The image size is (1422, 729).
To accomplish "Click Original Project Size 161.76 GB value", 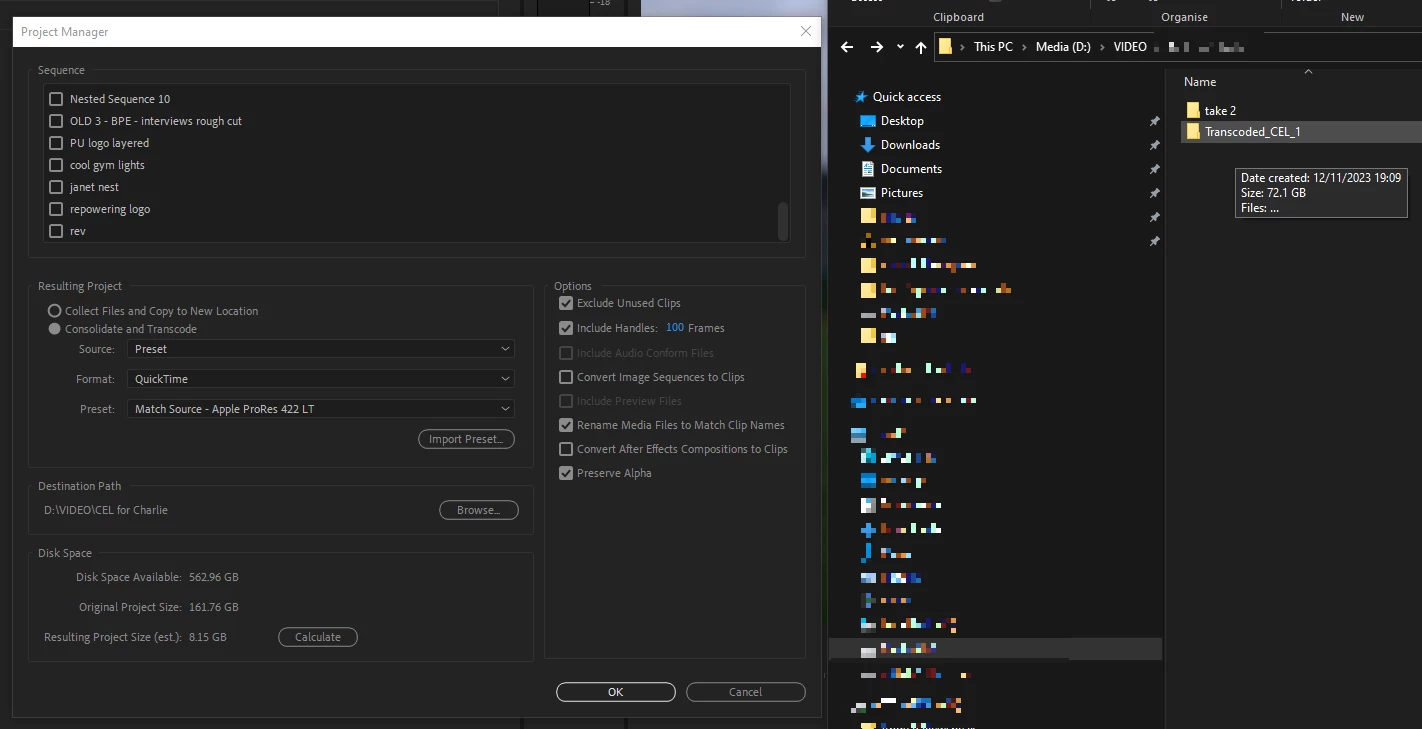I will tap(214, 607).
